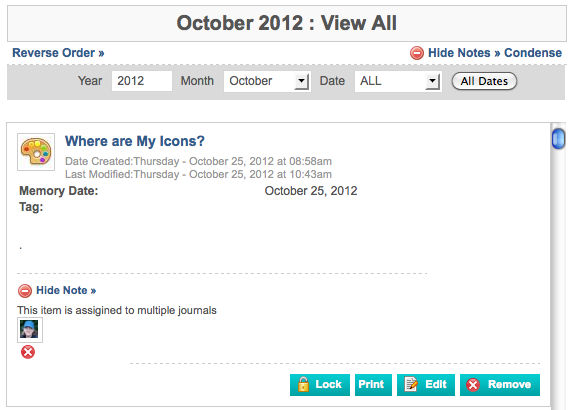Open the 'Where are My Icons?' entry title
Image resolution: width=573 pixels, height=410 pixels.
134,141
